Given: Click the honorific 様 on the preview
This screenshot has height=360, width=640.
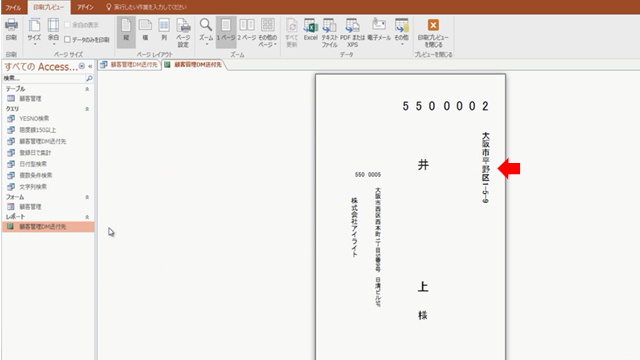Looking at the screenshot, I should pos(423,315).
